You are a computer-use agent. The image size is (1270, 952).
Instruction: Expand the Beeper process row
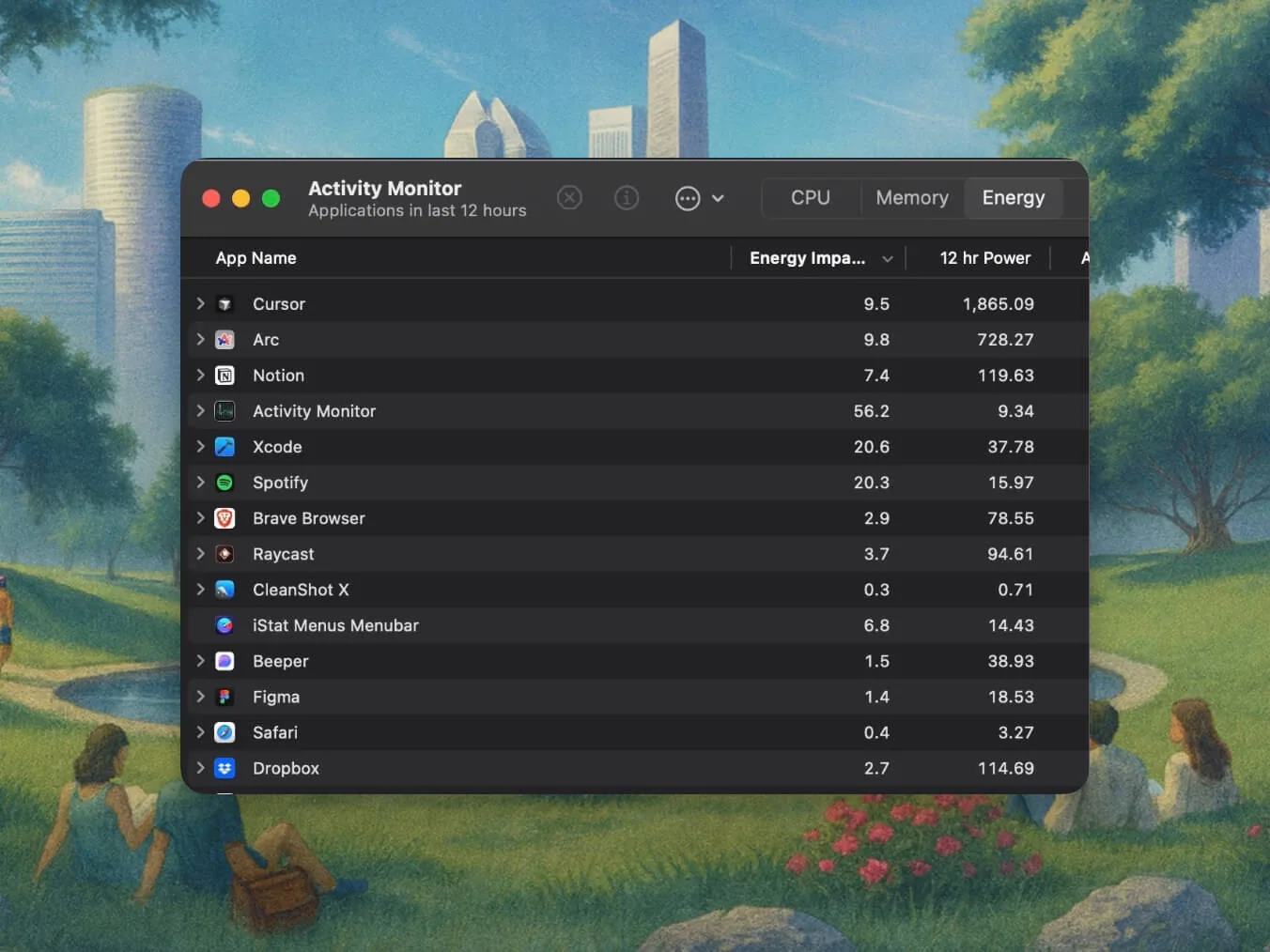[x=200, y=660]
